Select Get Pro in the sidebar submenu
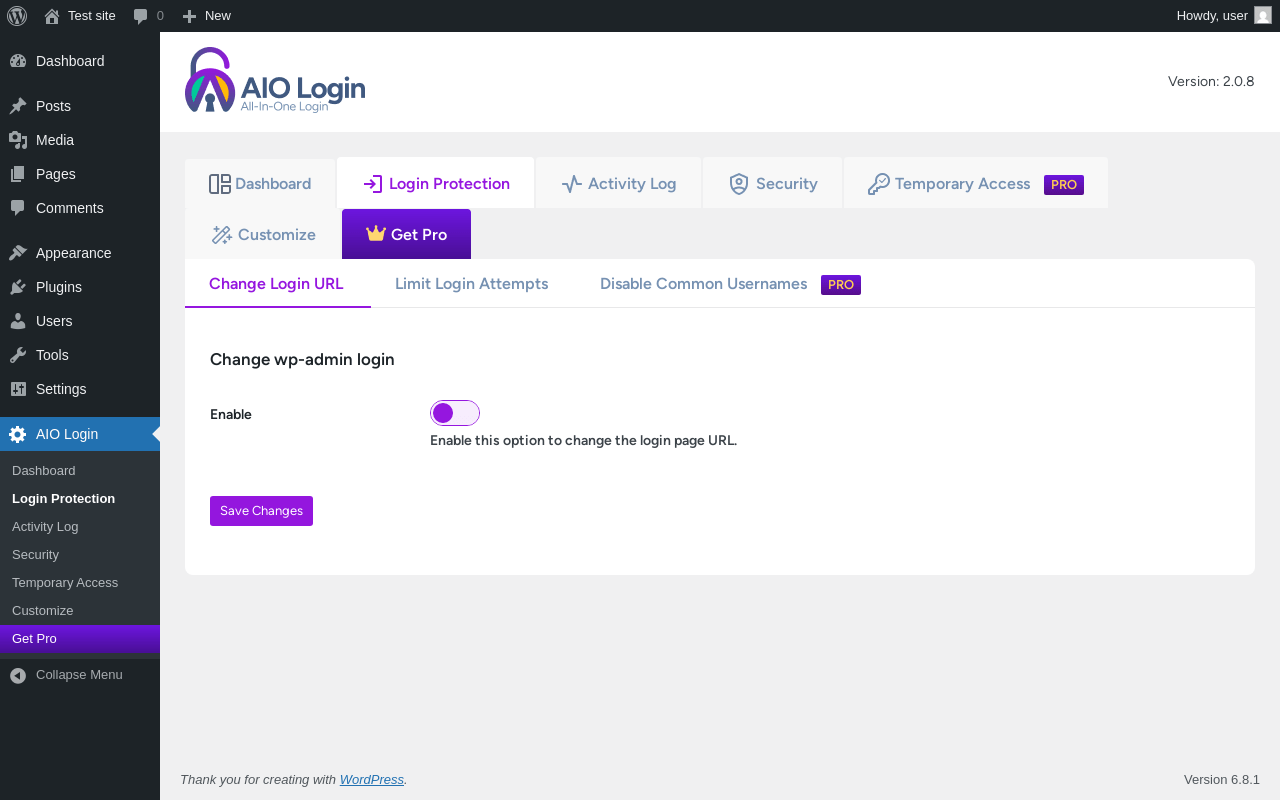The height and width of the screenshot is (800, 1280). 80,639
